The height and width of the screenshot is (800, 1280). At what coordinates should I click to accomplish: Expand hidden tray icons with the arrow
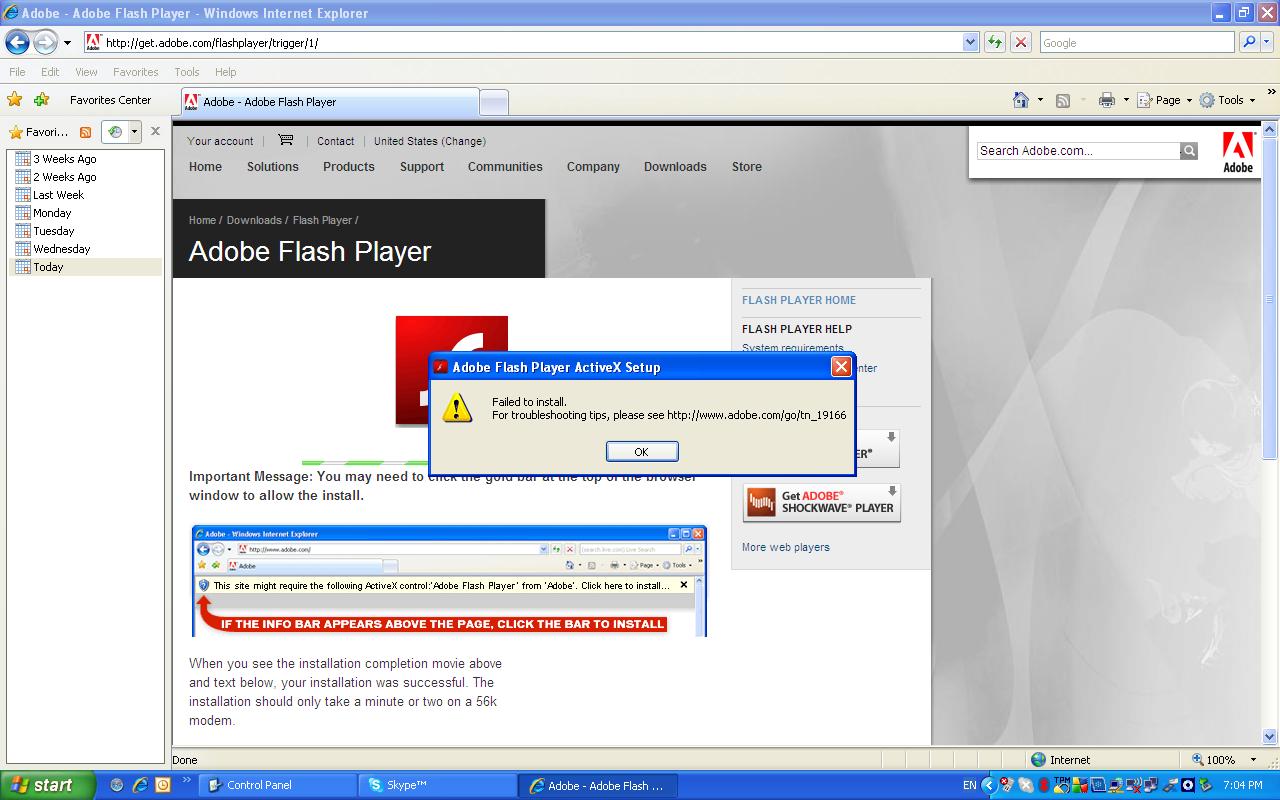pyautogui.click(x=989, y=785)
